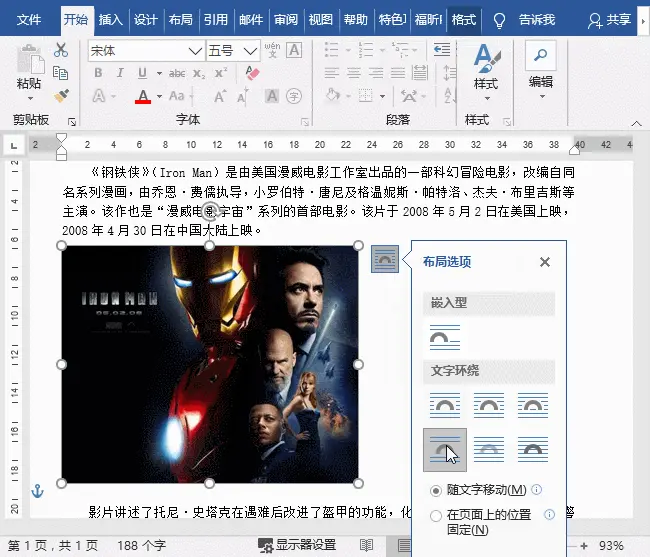Select Square text wrapping option
650x557 pixels.
click(445, 405)
